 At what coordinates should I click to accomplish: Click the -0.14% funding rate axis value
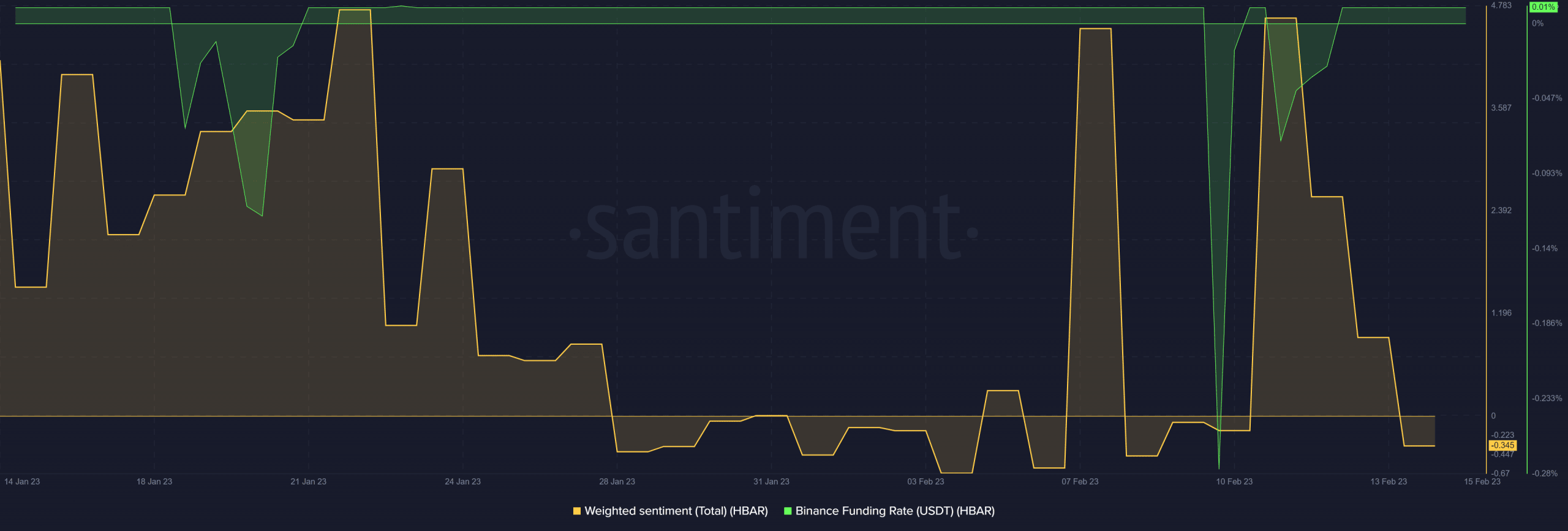coord(1545,248)
